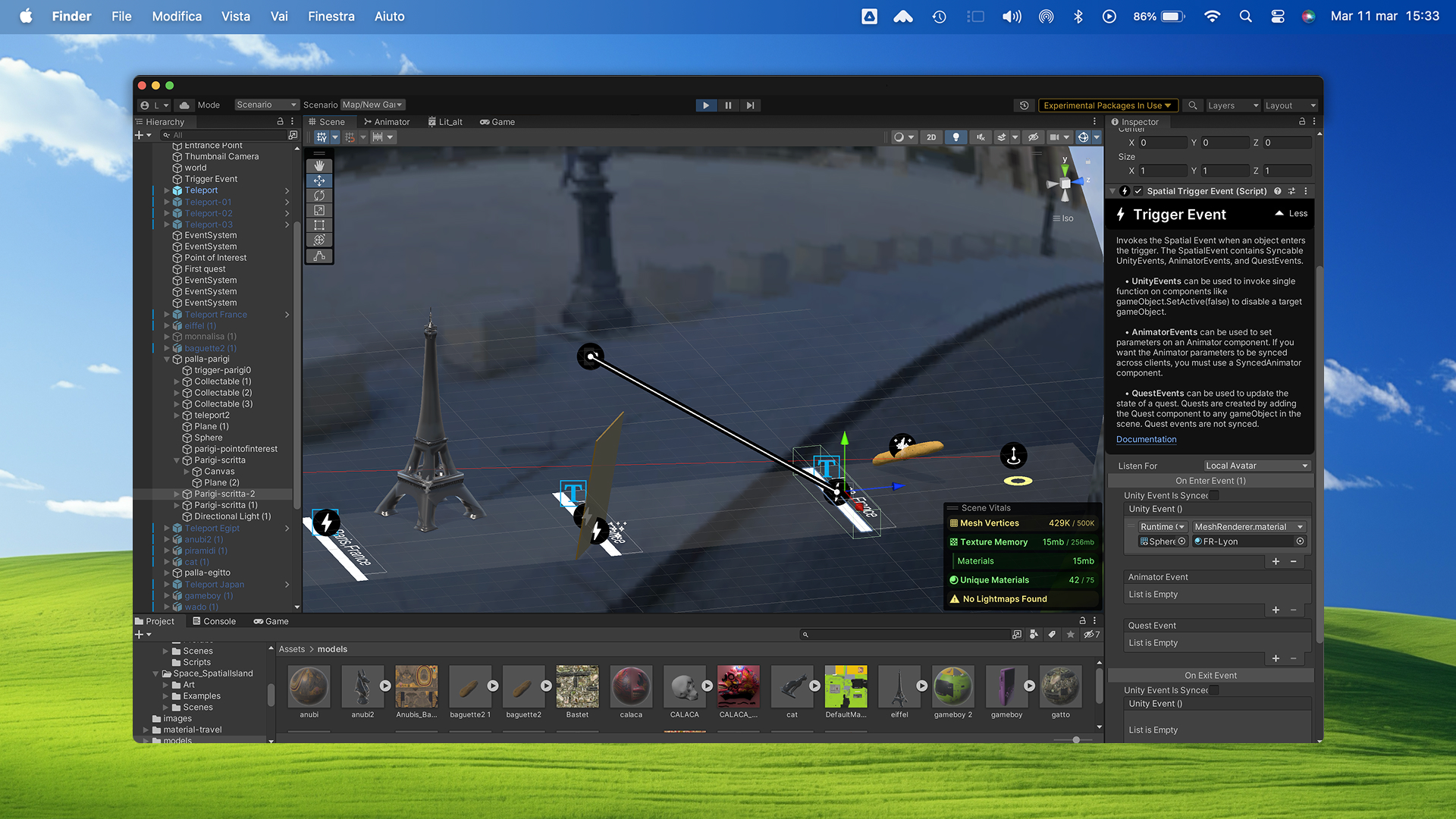
Task: Switch to the Animator tab
Action: click(x=387, y=121)
